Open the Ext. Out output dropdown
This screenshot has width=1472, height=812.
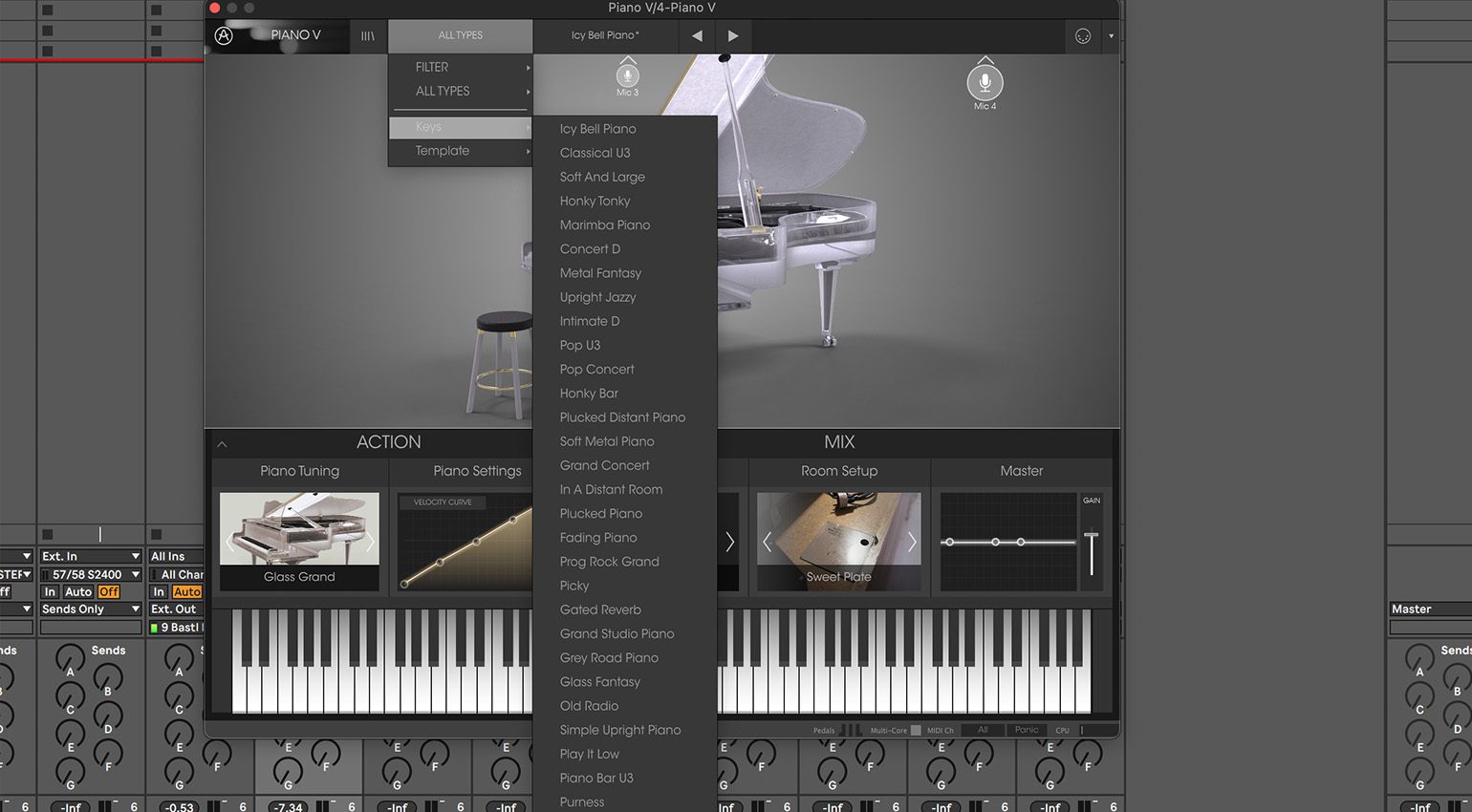[x=176, y=609]
